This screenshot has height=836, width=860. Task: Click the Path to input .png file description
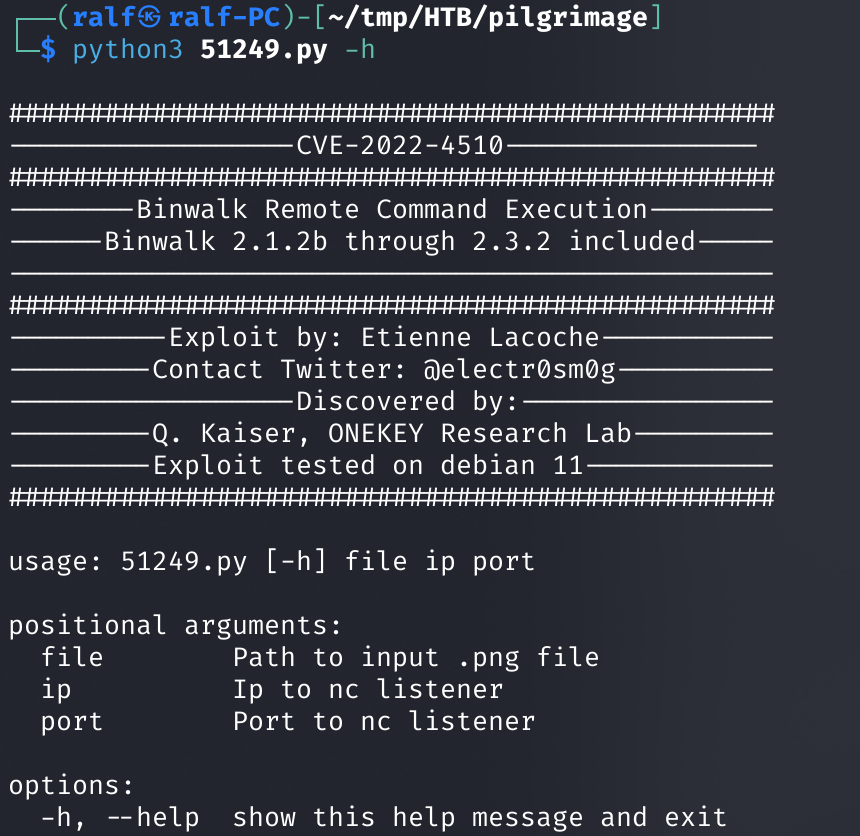pos(416,658)
